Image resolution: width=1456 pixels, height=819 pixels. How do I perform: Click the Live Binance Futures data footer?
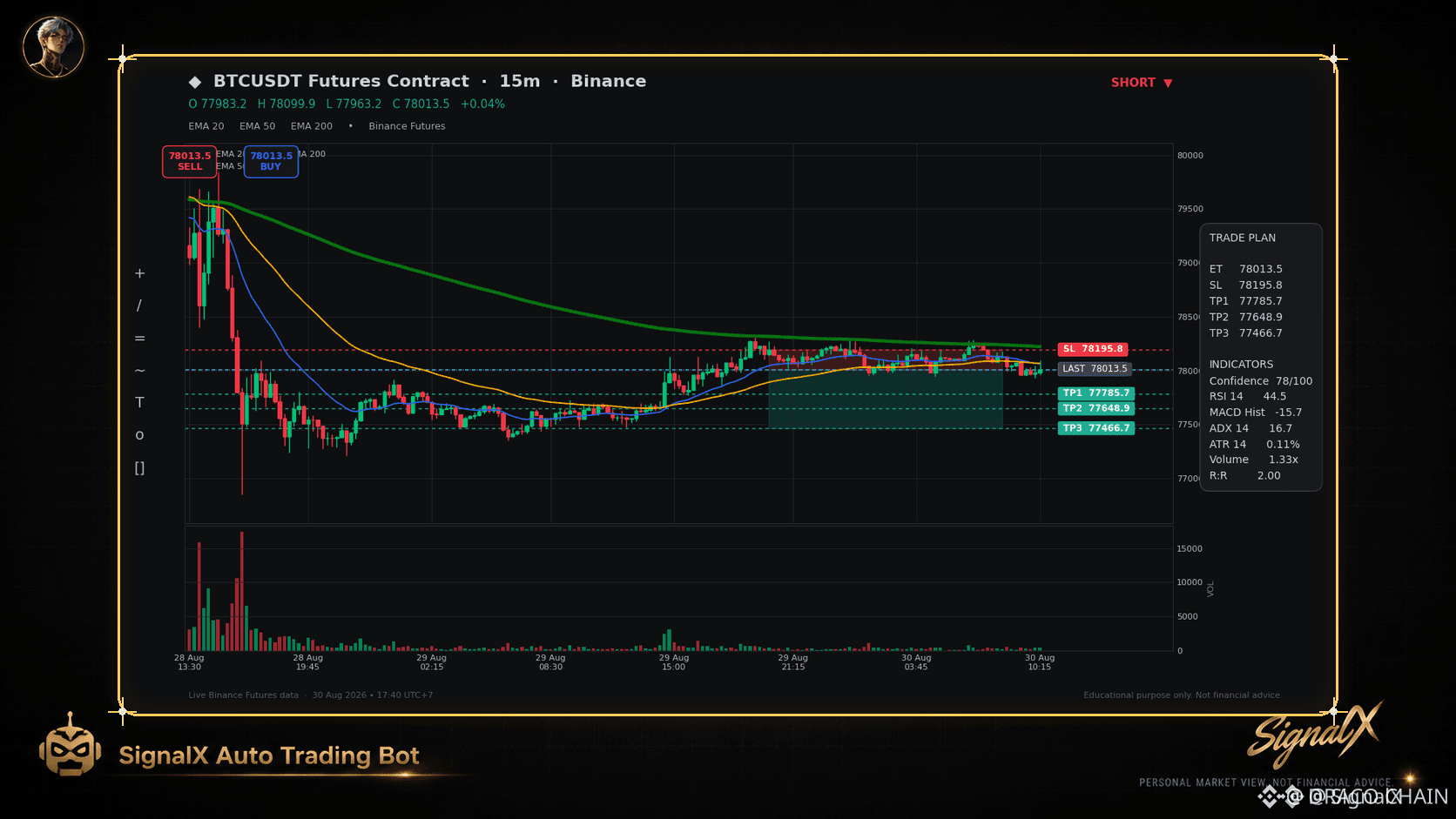point(243,695)
